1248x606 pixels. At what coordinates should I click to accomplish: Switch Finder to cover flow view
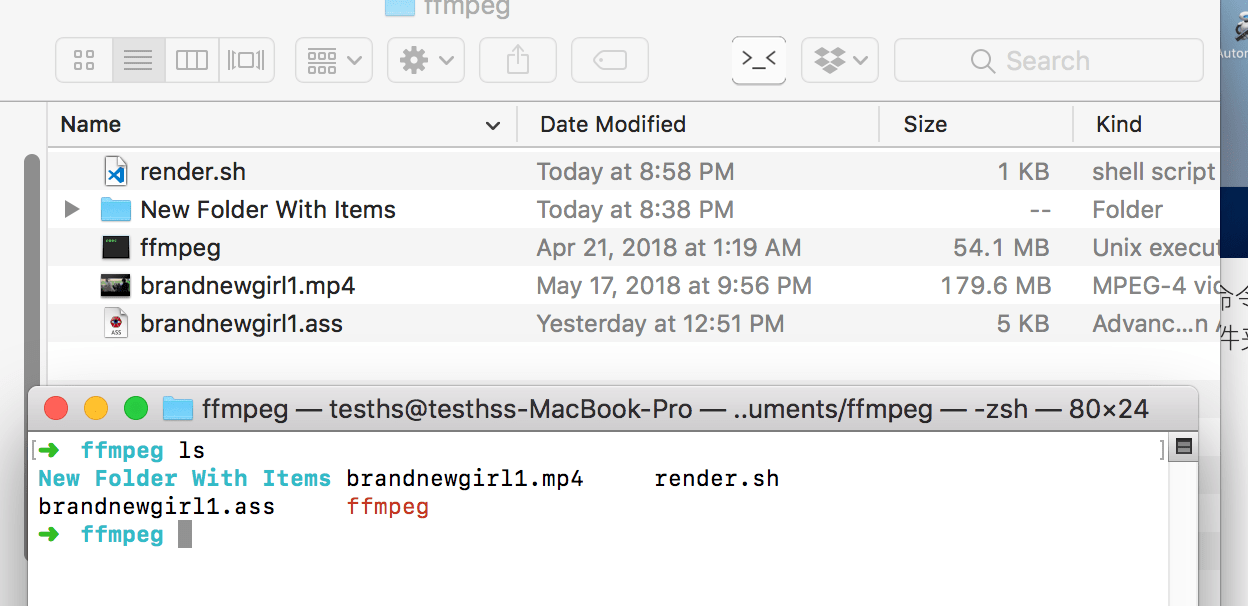pos(246,61)
